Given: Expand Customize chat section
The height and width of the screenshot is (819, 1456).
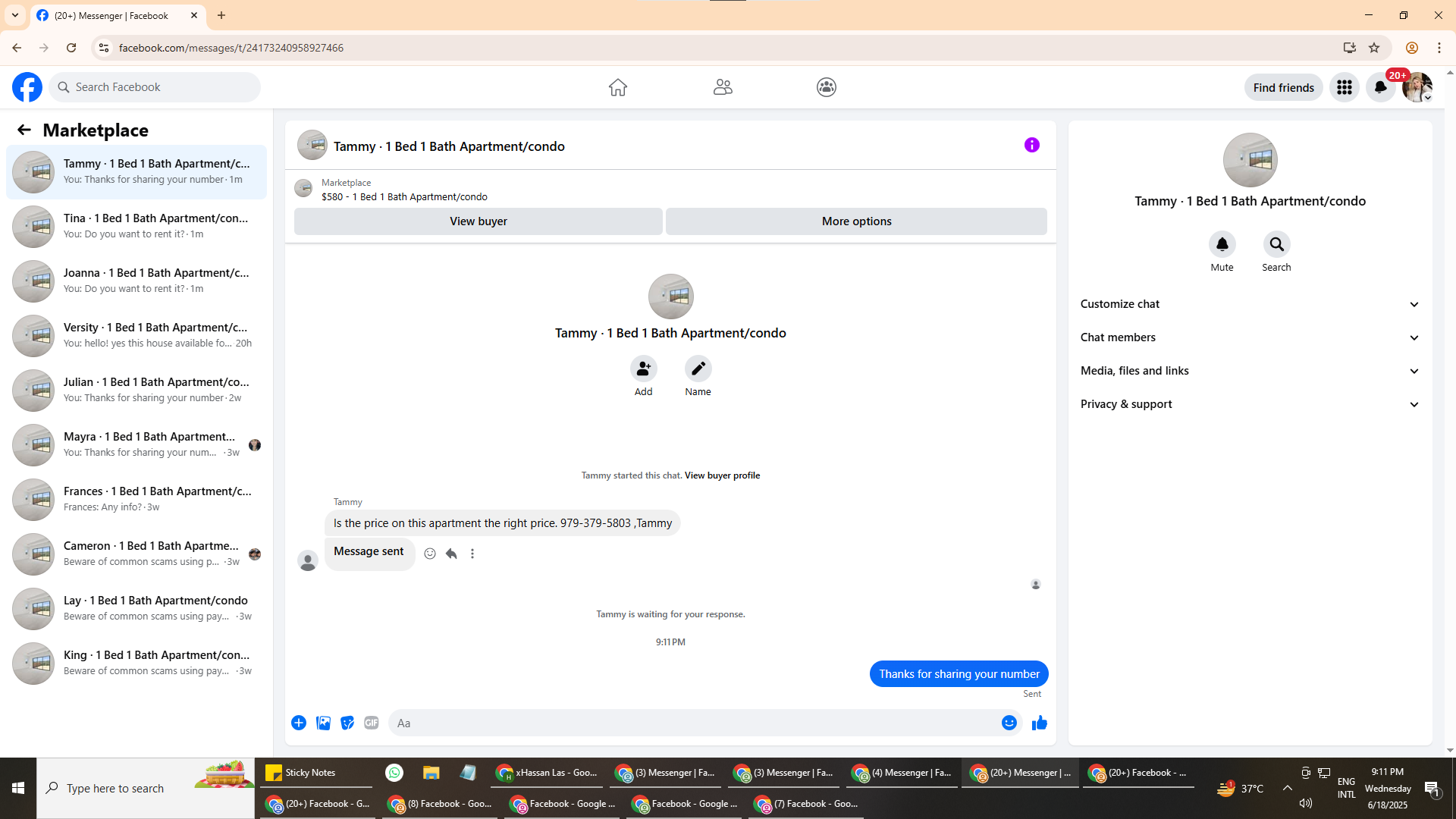Looking at the screenshot, I should pos(1250,304).
